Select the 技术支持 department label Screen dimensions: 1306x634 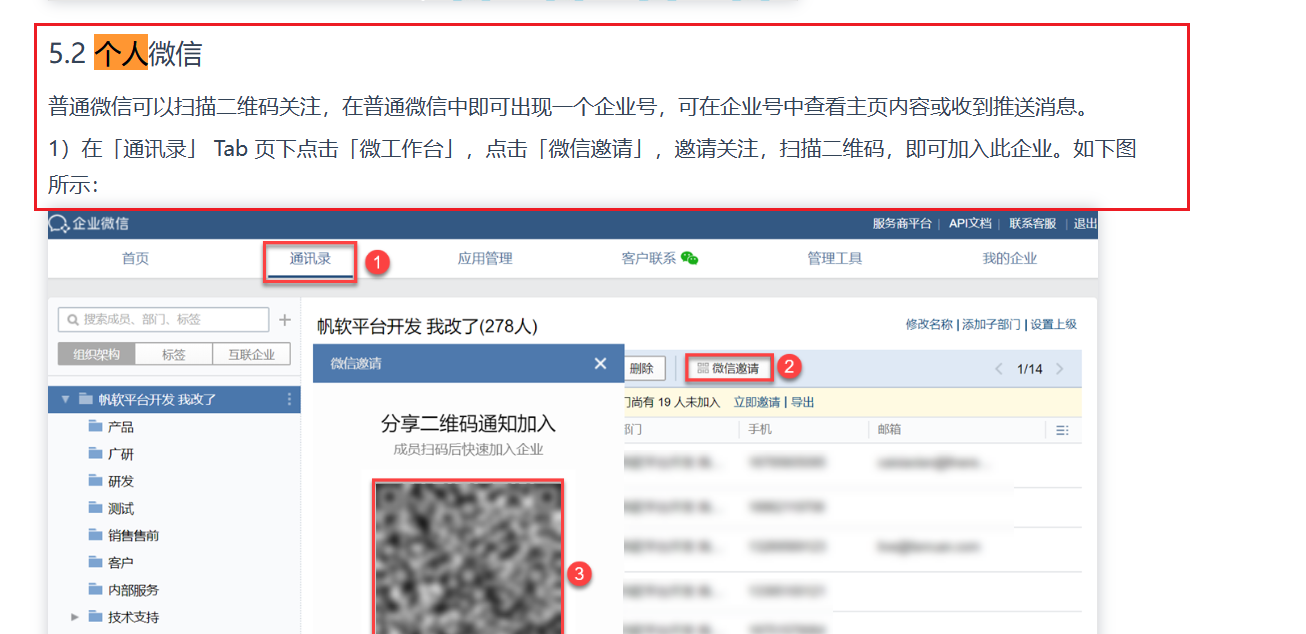pyautogui.click(x=133, y=617)
